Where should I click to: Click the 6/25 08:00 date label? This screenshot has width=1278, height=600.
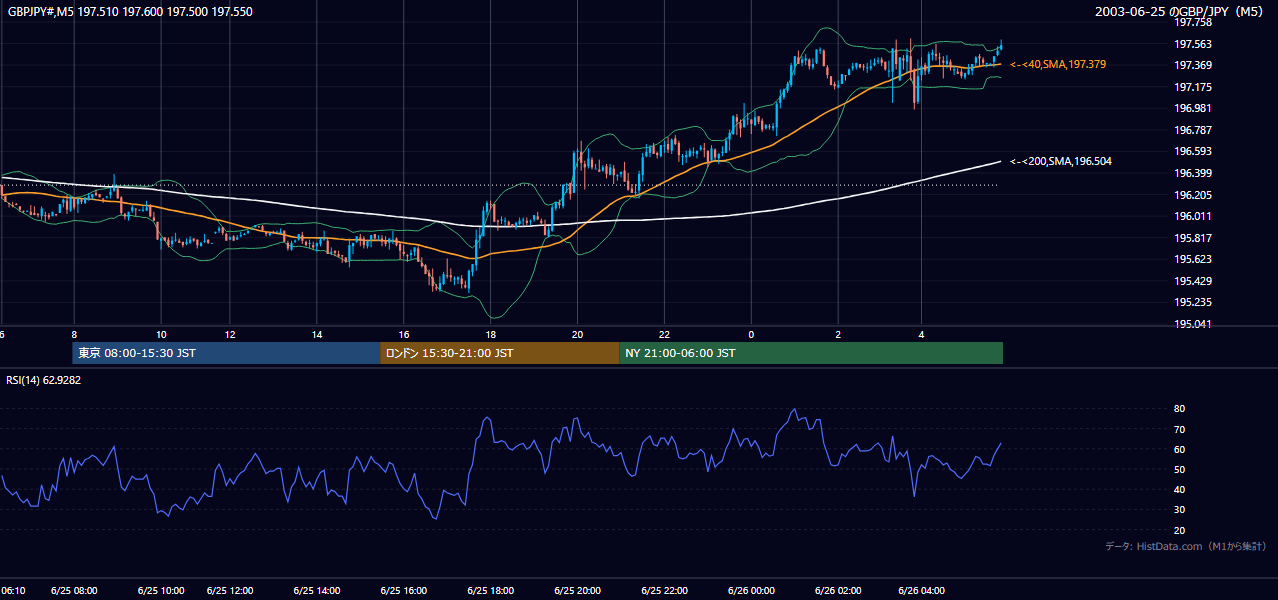75,591
